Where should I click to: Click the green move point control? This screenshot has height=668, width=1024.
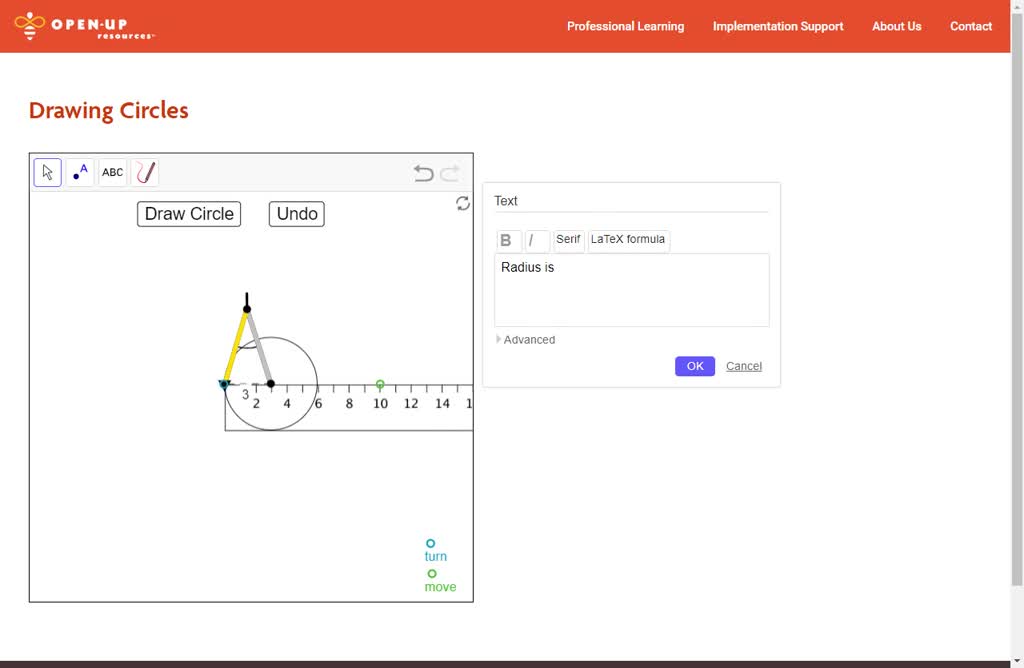(431, 571)
